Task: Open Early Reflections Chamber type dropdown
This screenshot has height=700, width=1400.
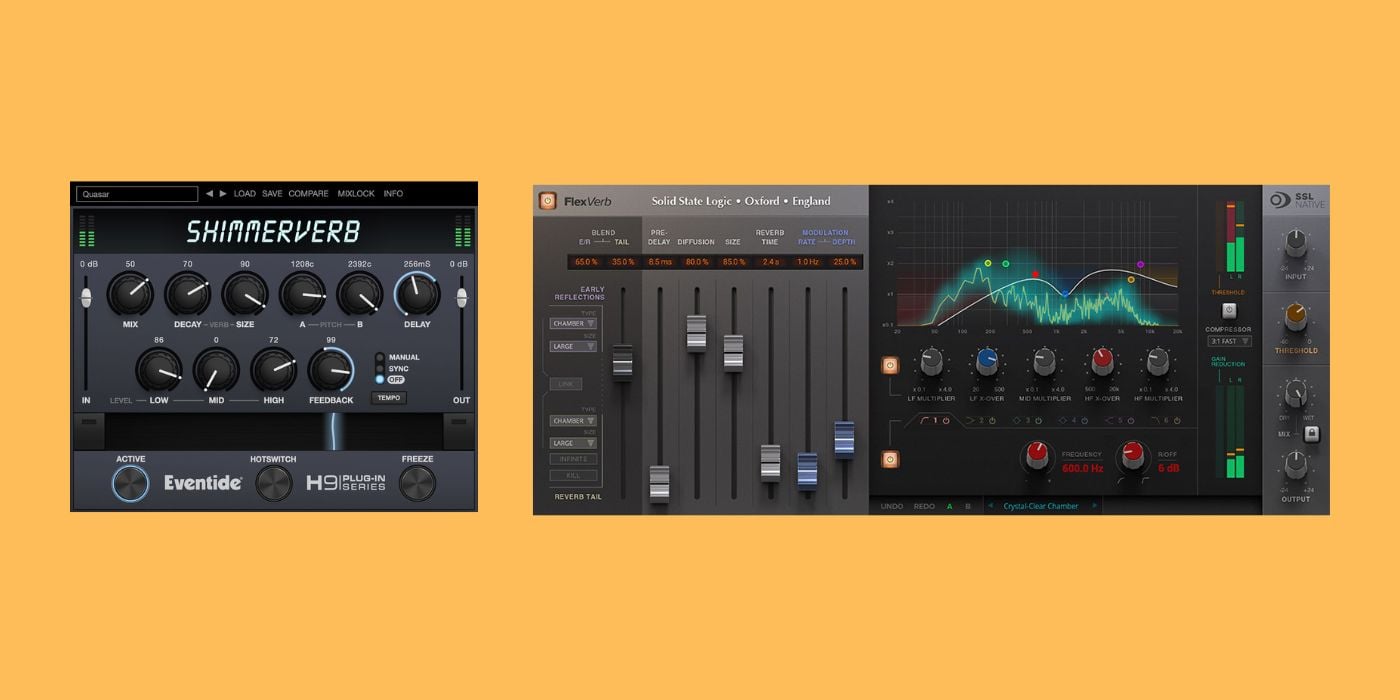Action: click(x=573, y=324)
